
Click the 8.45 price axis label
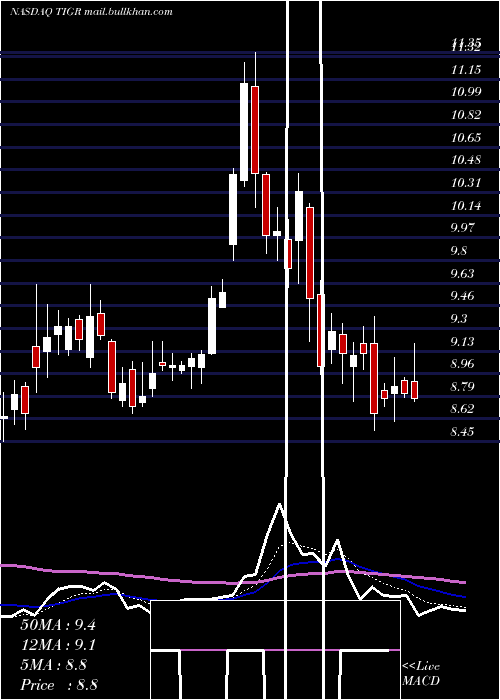pos(462,432)
